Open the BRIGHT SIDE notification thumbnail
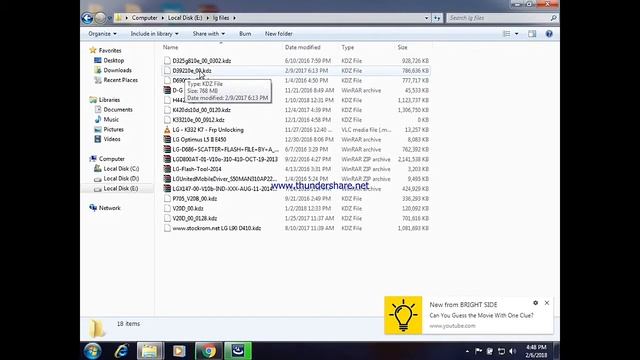The height and width of the screenshot is (360, 640). point(403,315)
